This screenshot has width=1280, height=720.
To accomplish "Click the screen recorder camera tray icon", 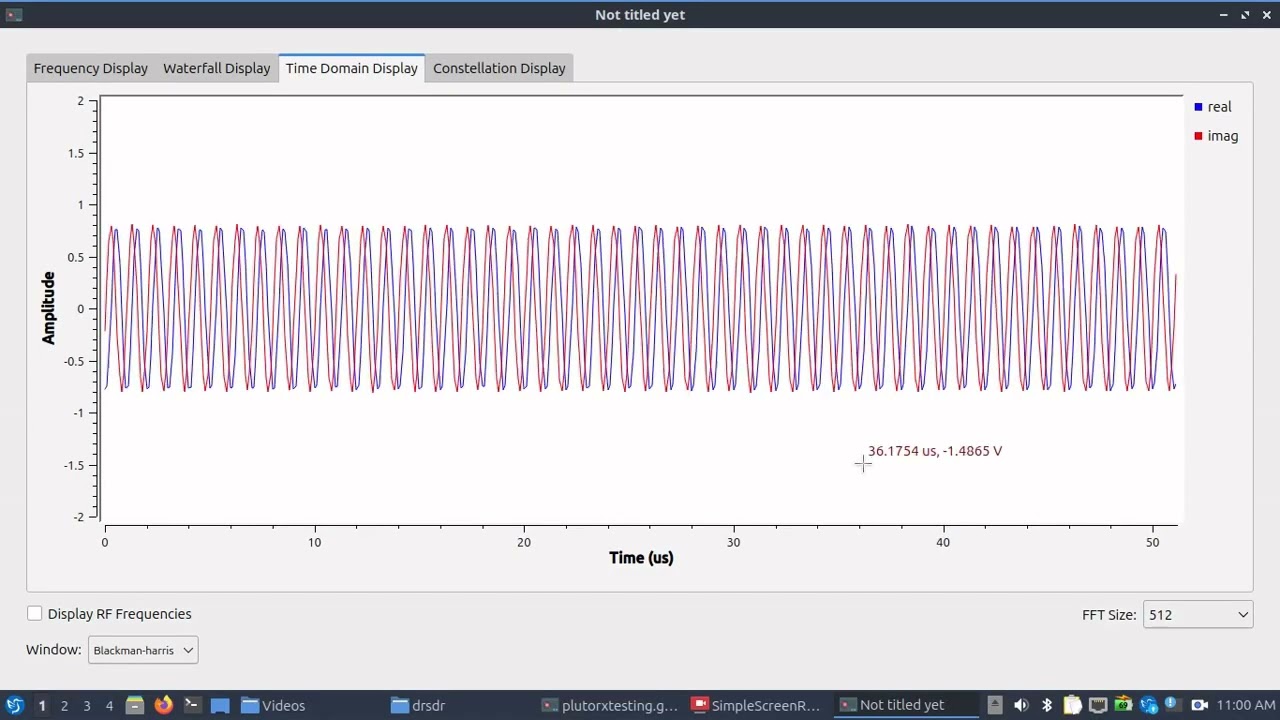I will point(1199,705).
